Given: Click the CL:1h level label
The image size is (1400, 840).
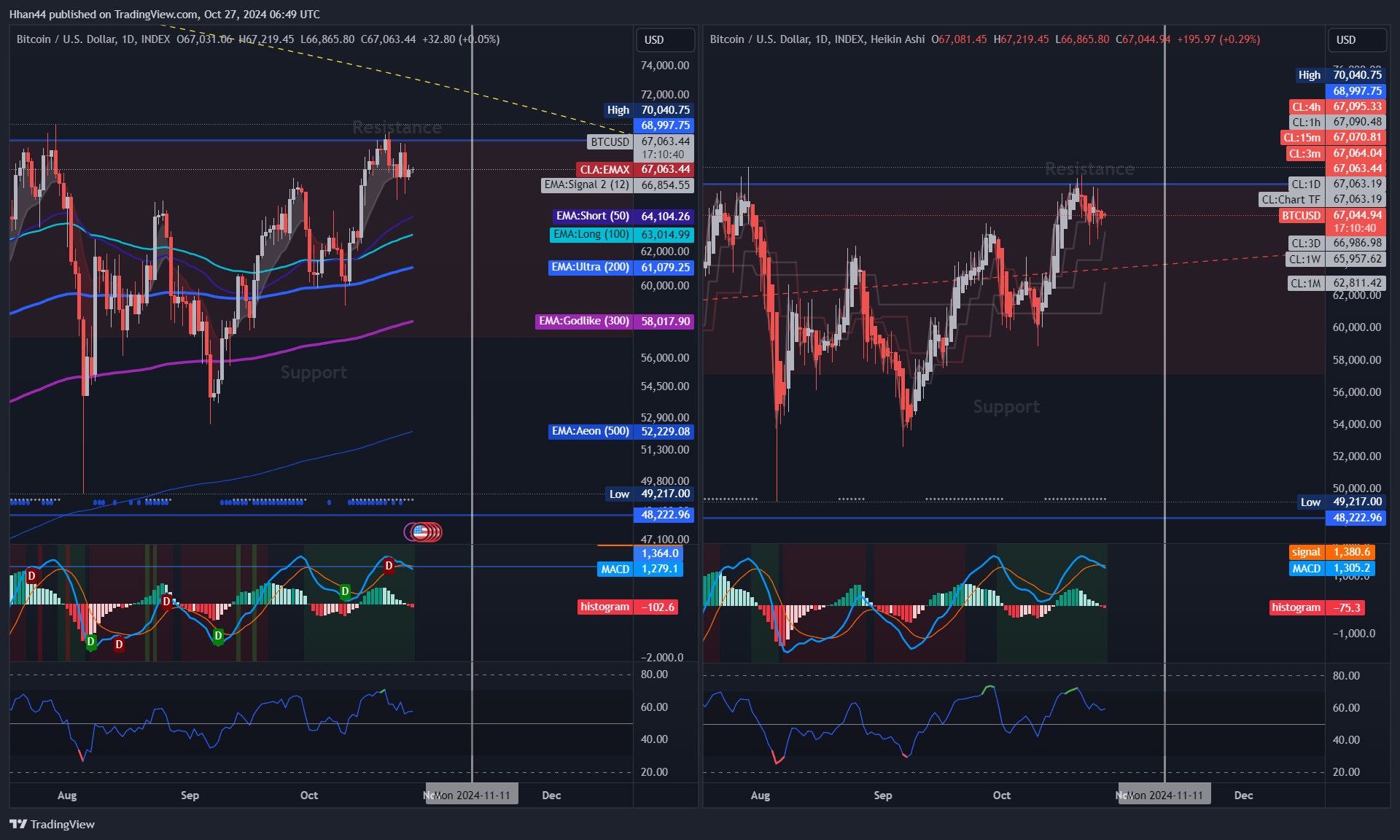Looking at the screenshot, I should coord(1336,122).
